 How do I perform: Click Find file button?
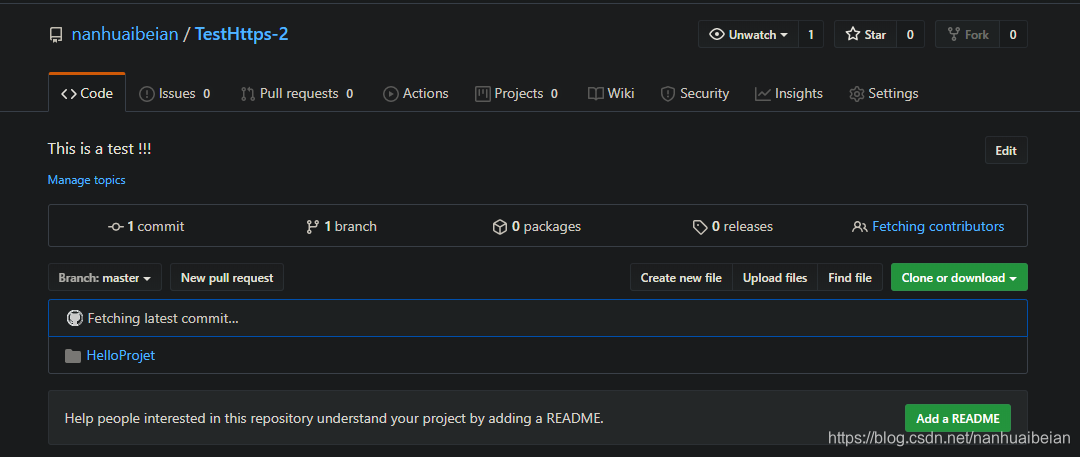pyautogui.click(x=850, y=278)
